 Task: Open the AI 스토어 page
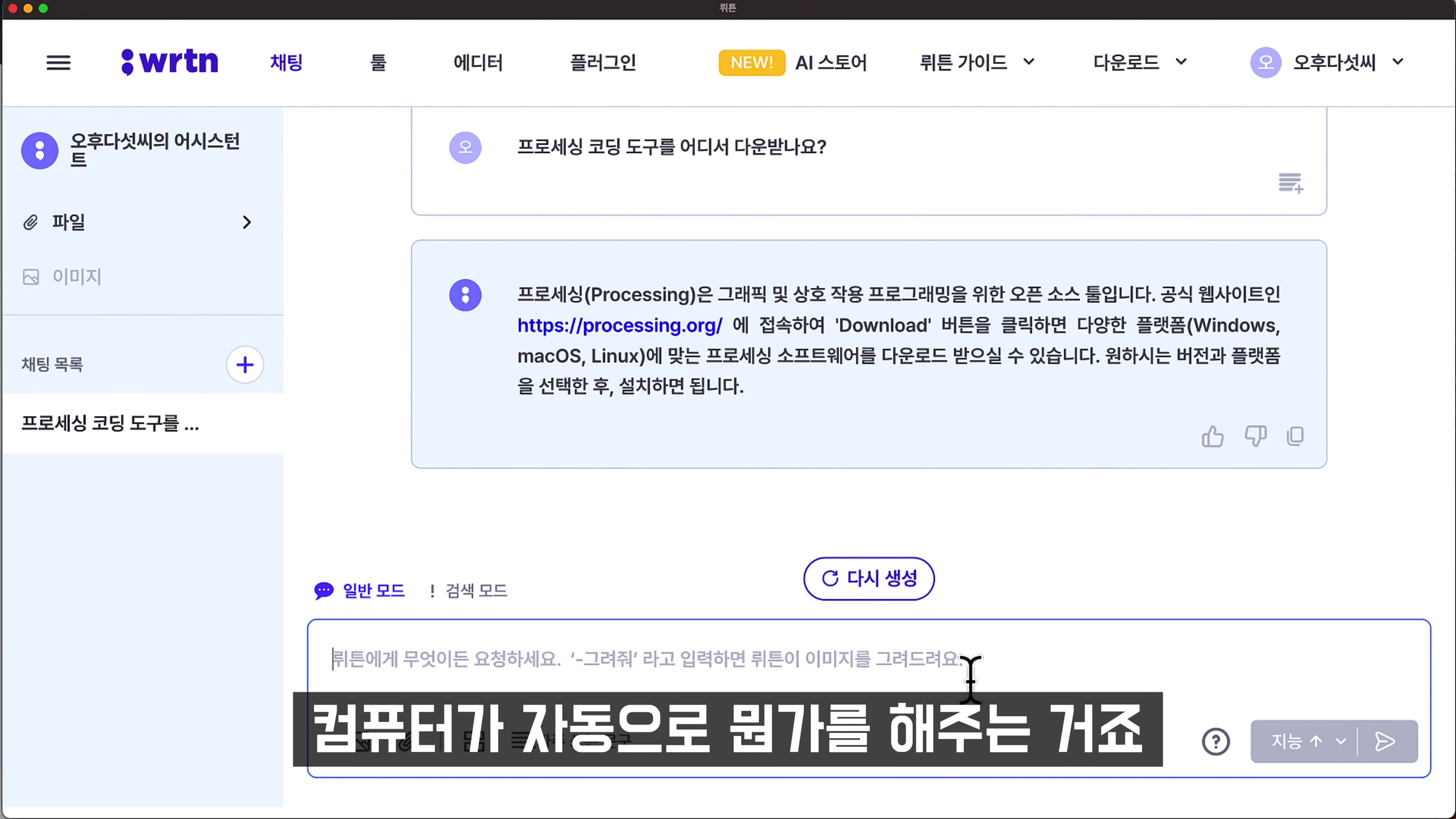tap(831, 62)
